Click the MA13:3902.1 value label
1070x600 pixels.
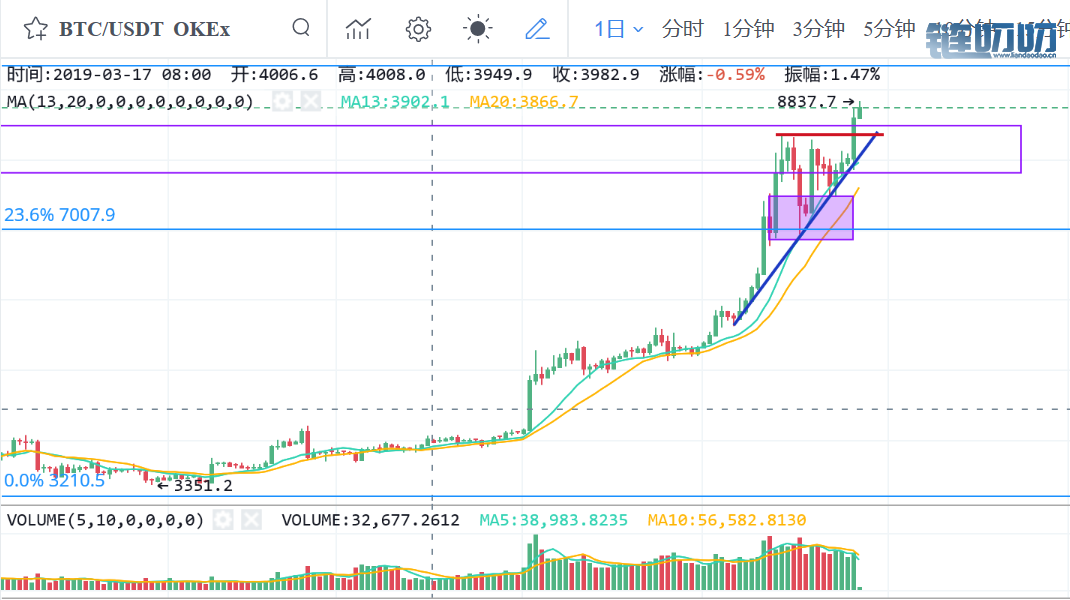(x=394, y=102)
